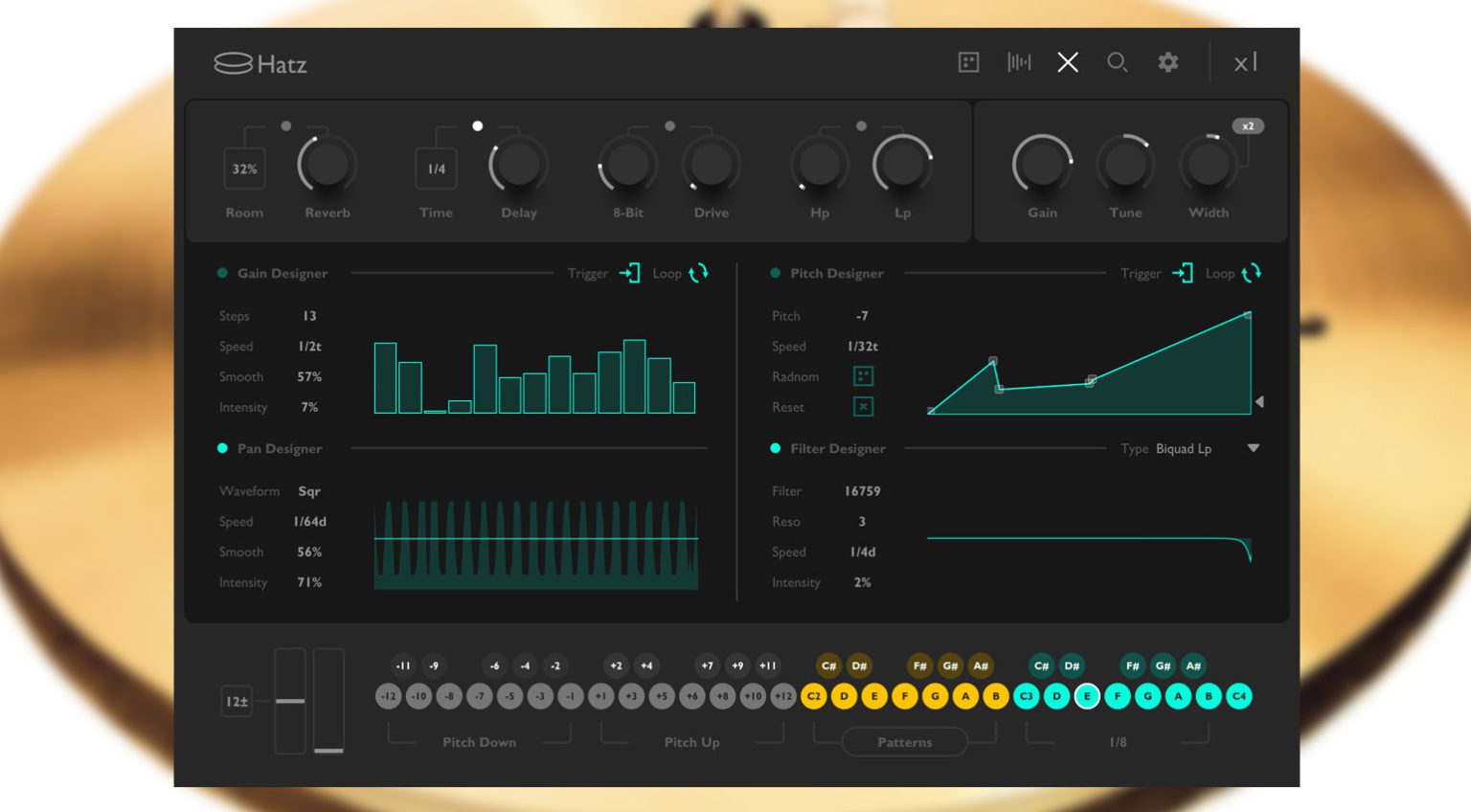Open the search magnifier icon
Viewport: 1471px width, 812px height.
coord(1117,62)
